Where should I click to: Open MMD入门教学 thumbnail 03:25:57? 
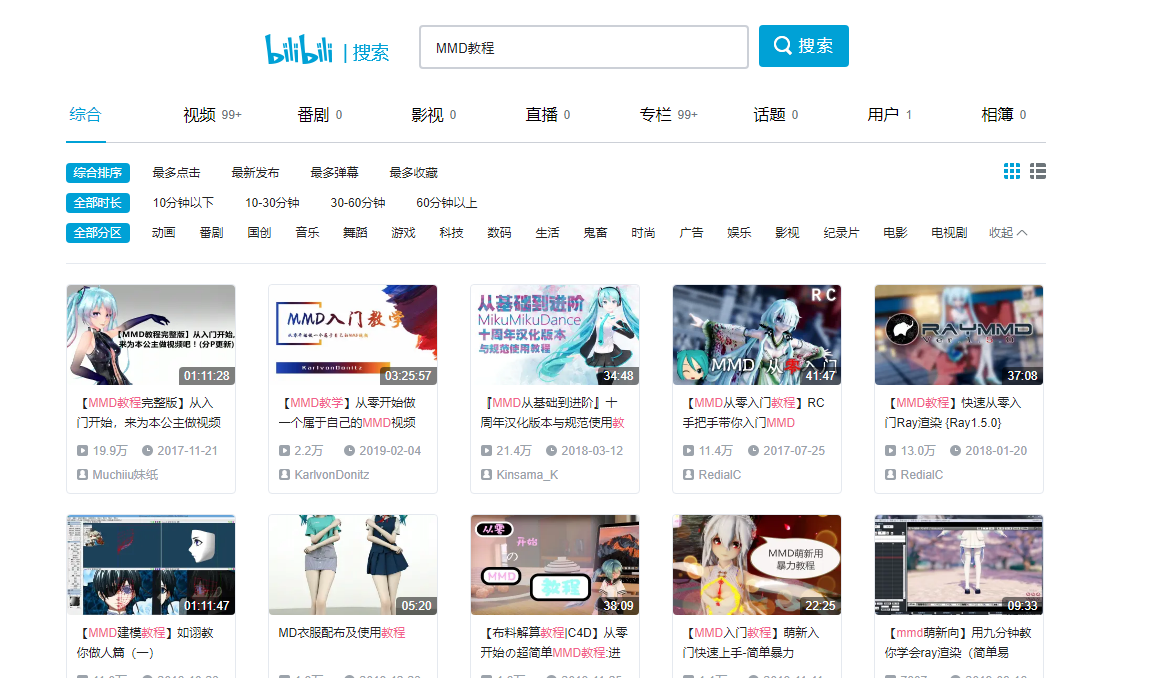[353, 335]
